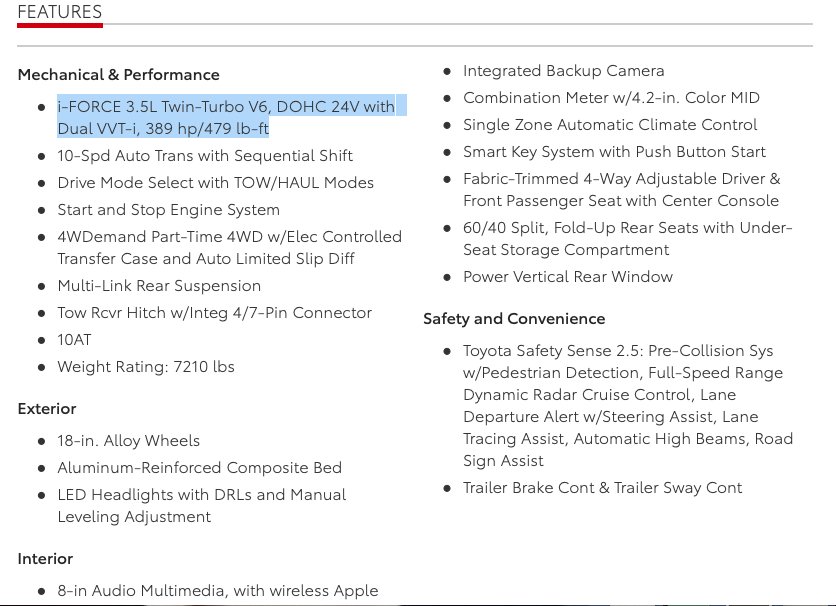The width and height of the screenshot is (836, 606).
Task: Click the Trailer Brake Cont & Trailer Sway Cont item
Action: click(602, 488)
